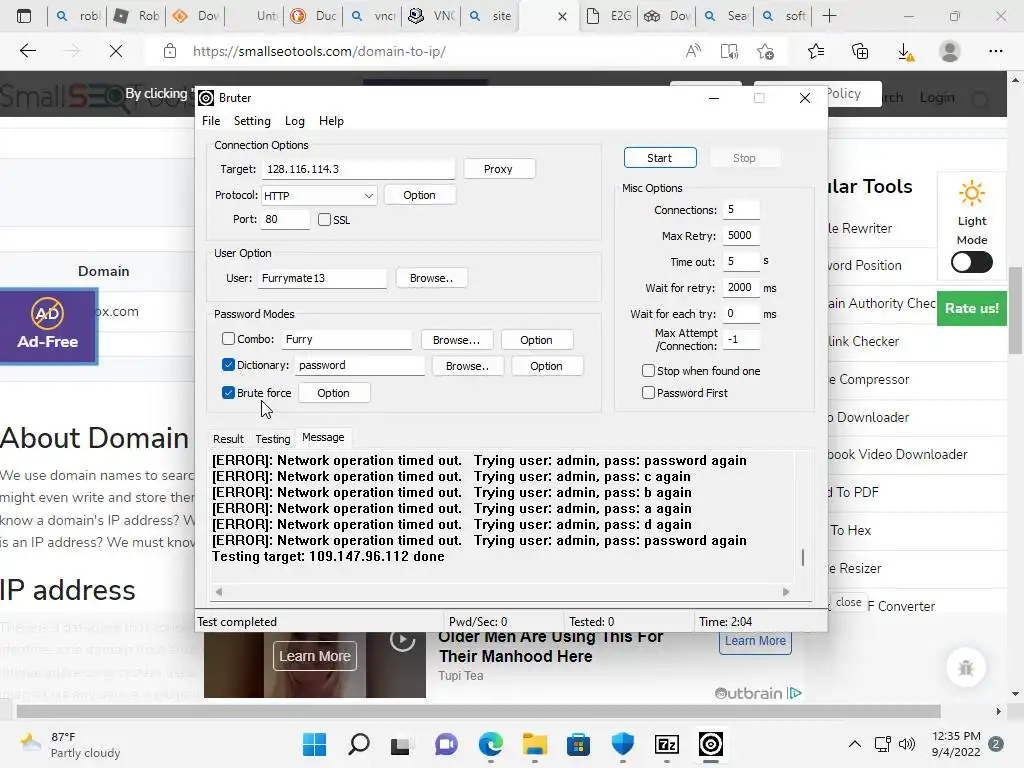
Task: Click the Read aloud icon in Edge
Action: pyautogui.click(x=693, y=51)
